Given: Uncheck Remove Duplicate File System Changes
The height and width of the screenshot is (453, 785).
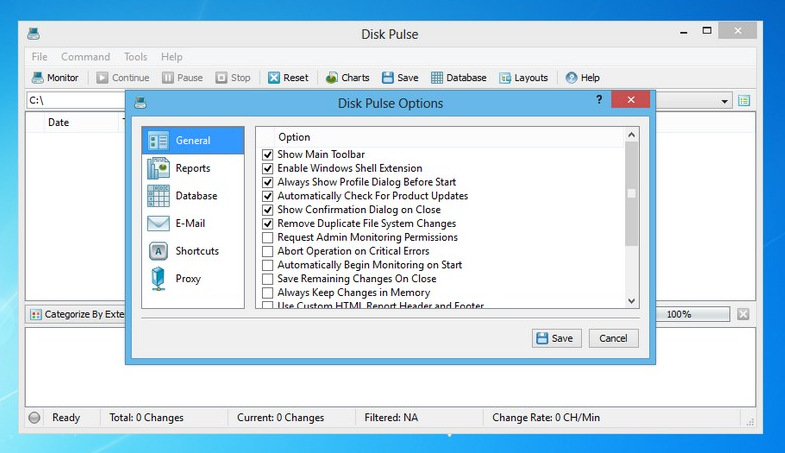Looking at the screenshot, I should (x=268, y=224).
